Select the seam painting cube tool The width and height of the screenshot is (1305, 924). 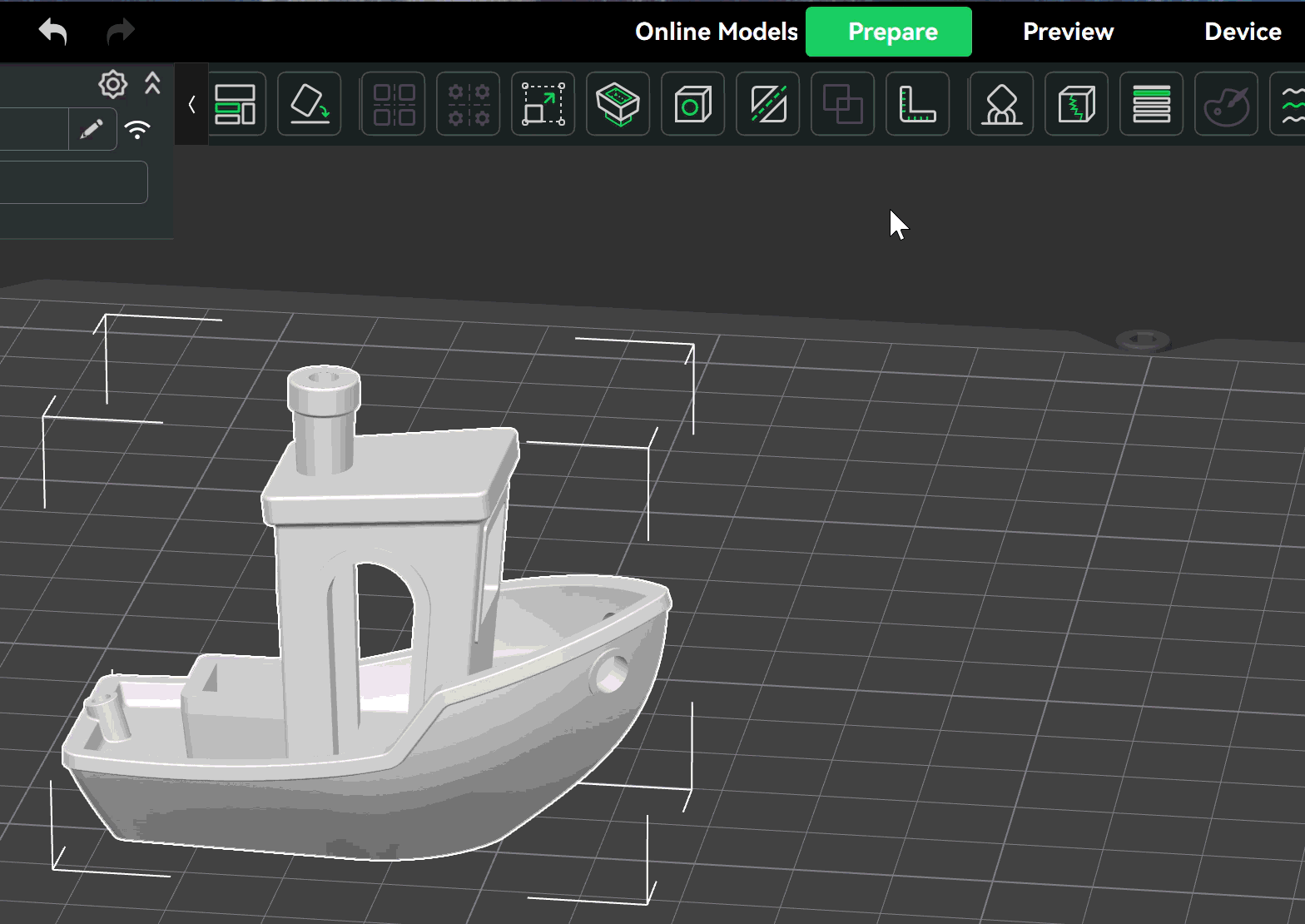click(1077, 104)
